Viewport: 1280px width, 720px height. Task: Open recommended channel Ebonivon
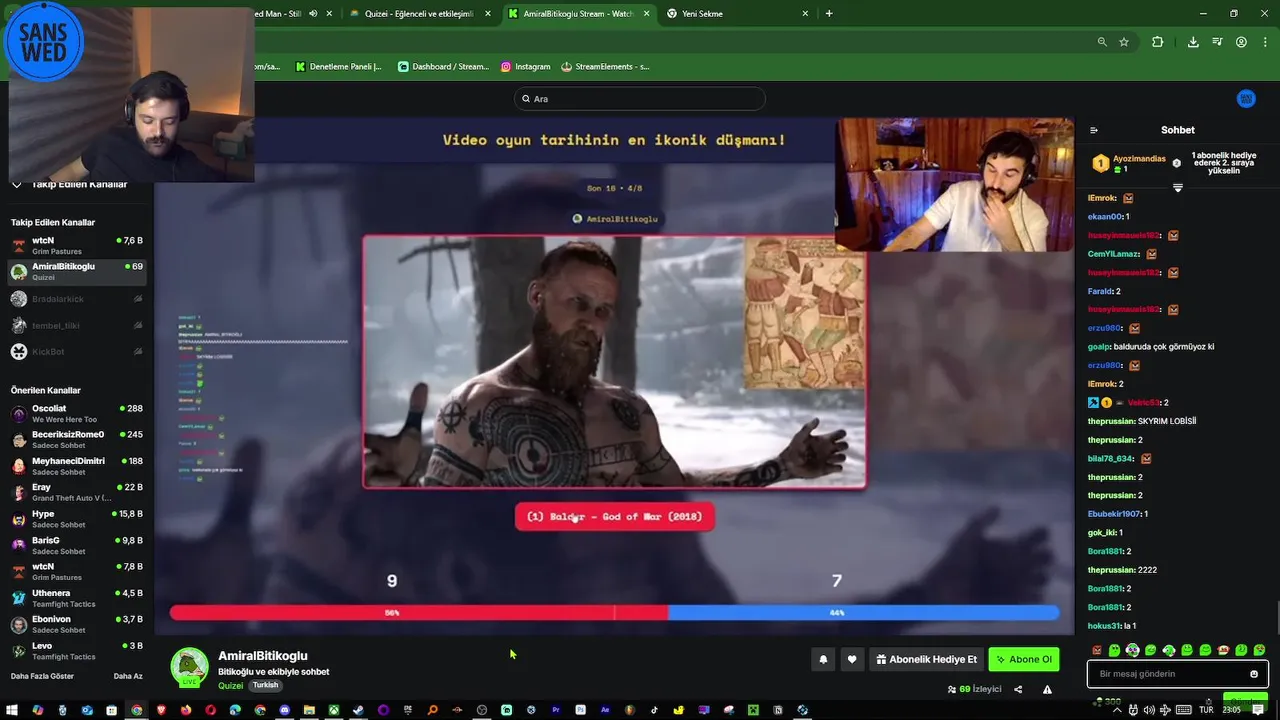pyautogui.click(x=77, y=624)
